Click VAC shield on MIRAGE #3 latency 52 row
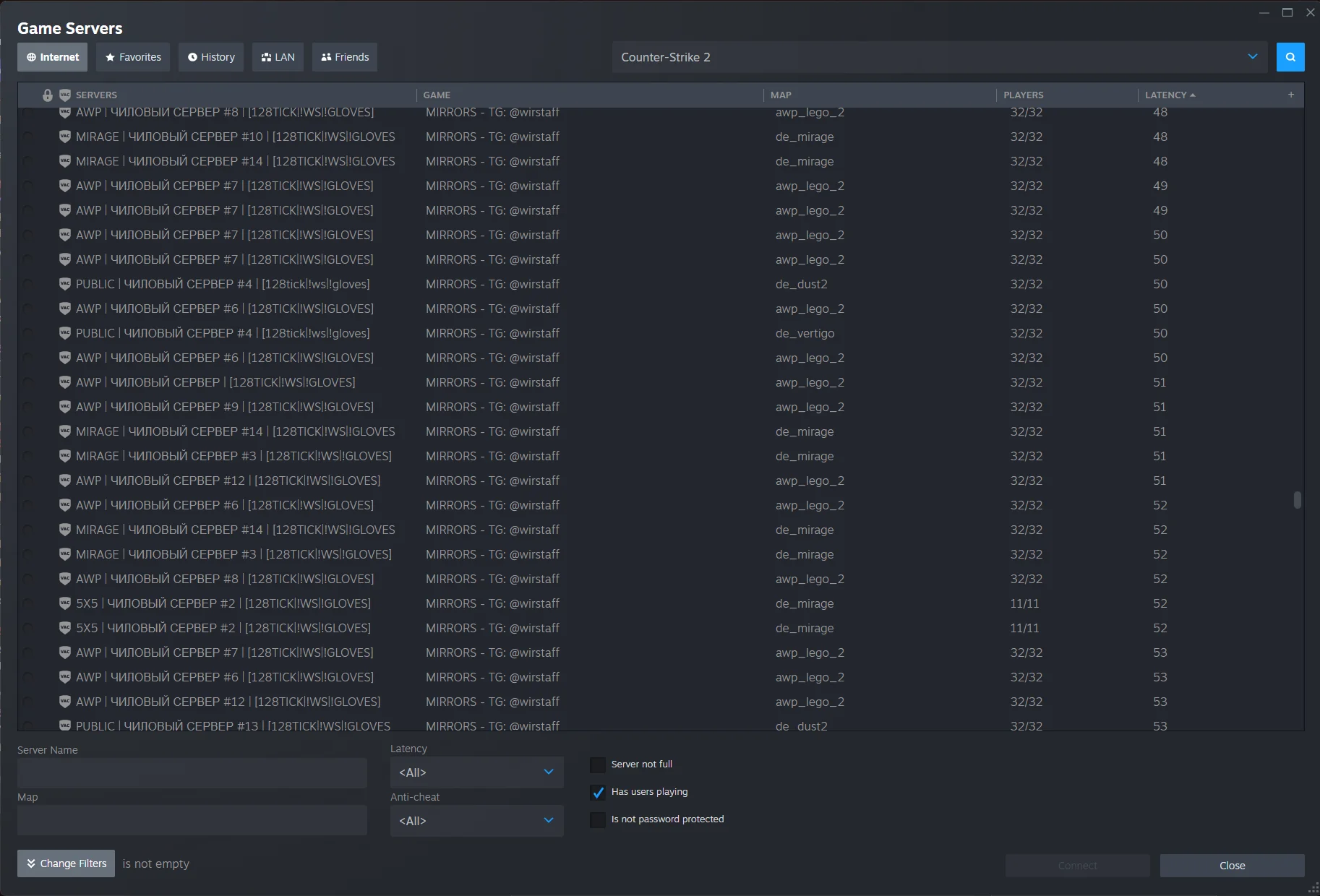Screen dimensions: 1320x896 [65, 554]
